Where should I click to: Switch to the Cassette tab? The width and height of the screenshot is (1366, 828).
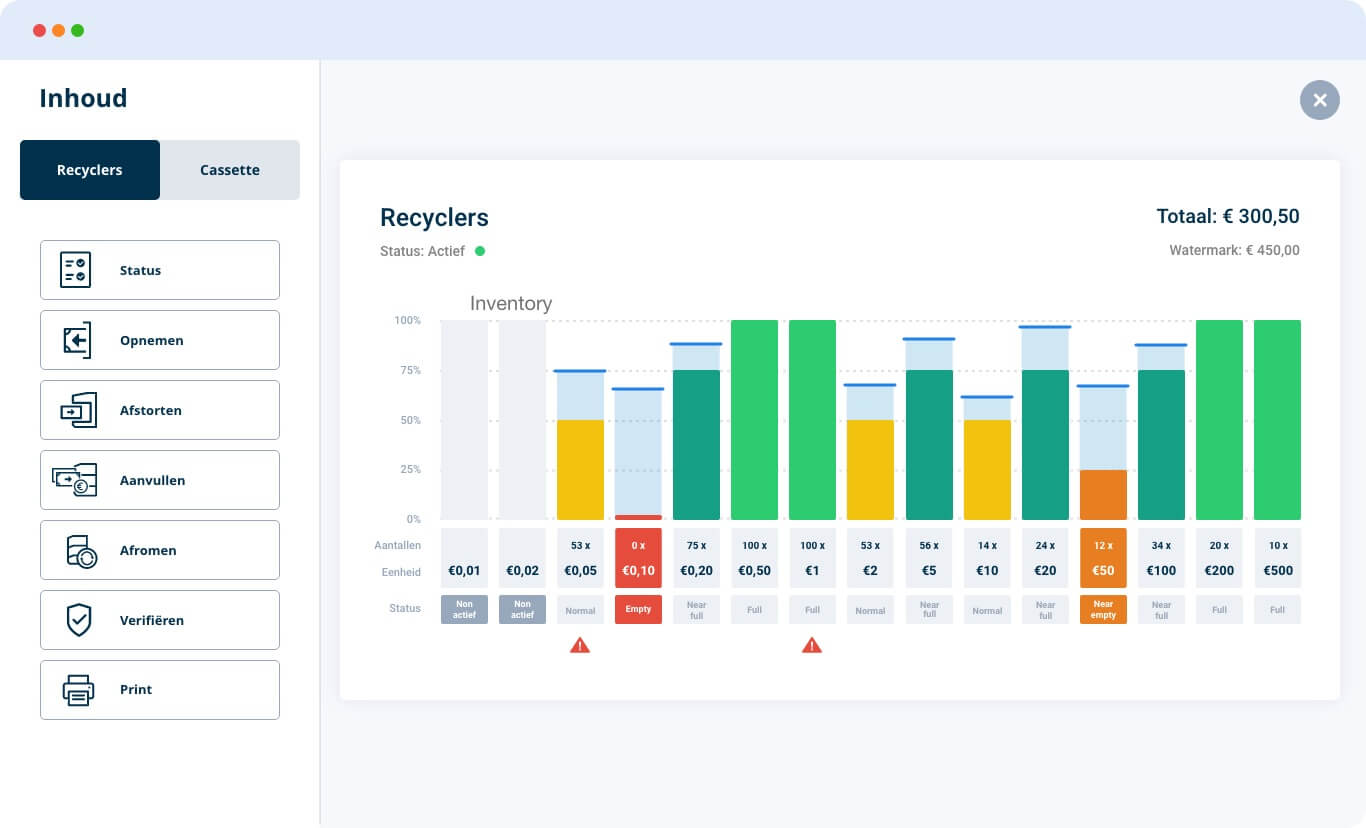tap(230, 170)
